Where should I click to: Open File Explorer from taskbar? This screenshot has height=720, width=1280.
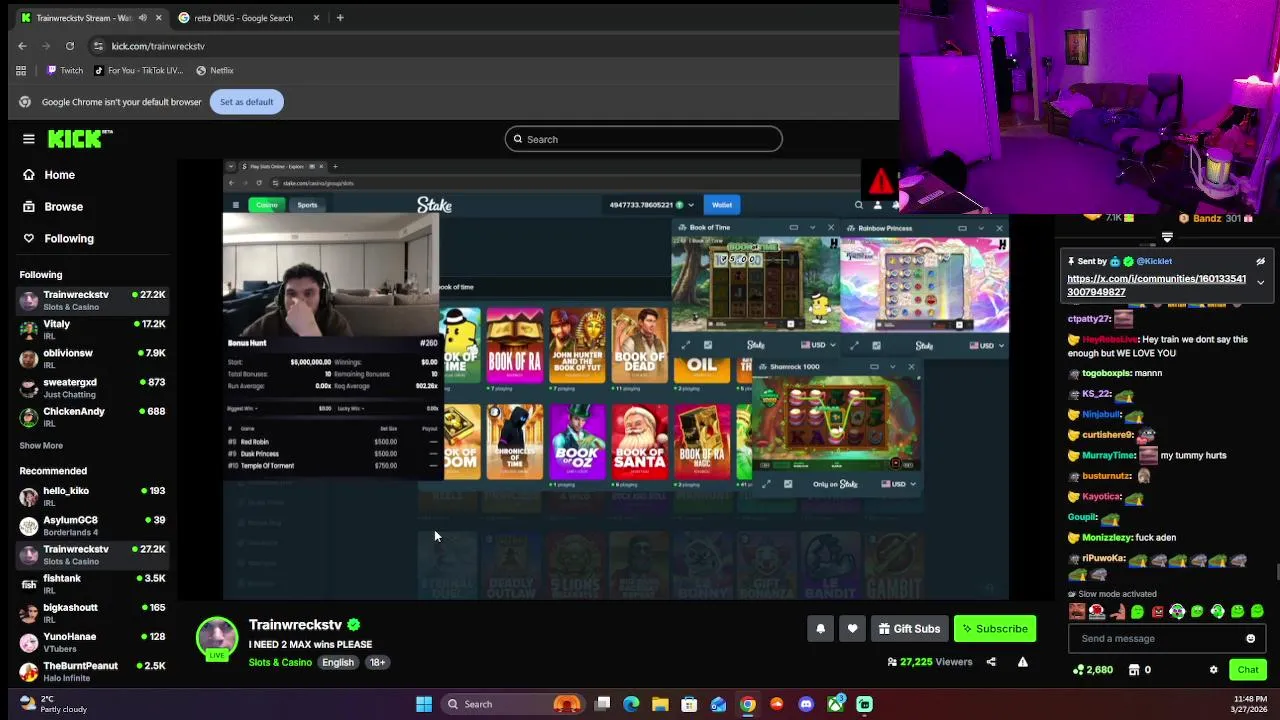coord(660,704)
